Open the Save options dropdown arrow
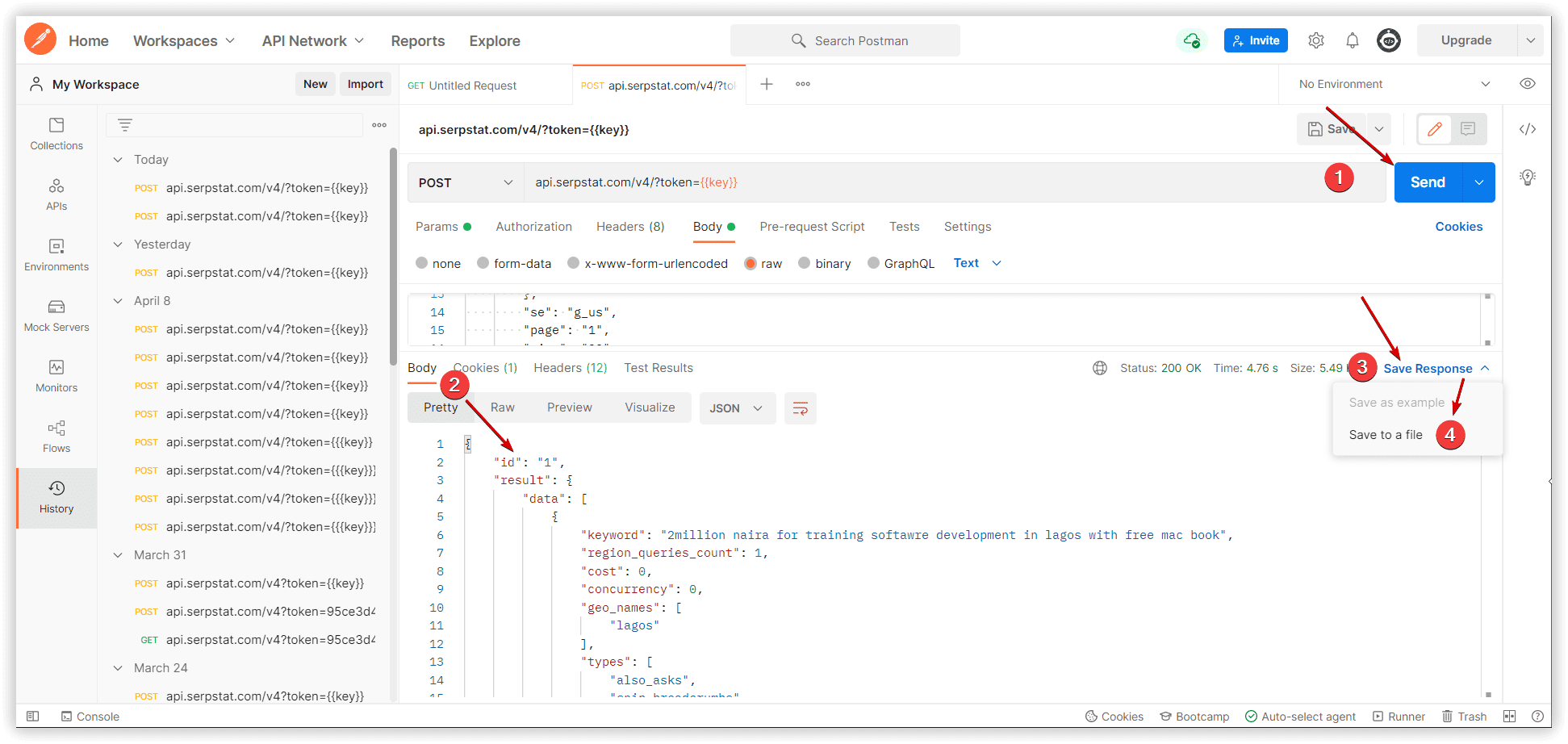This screenshot has width=1568, height=744. click(1379, 129)
